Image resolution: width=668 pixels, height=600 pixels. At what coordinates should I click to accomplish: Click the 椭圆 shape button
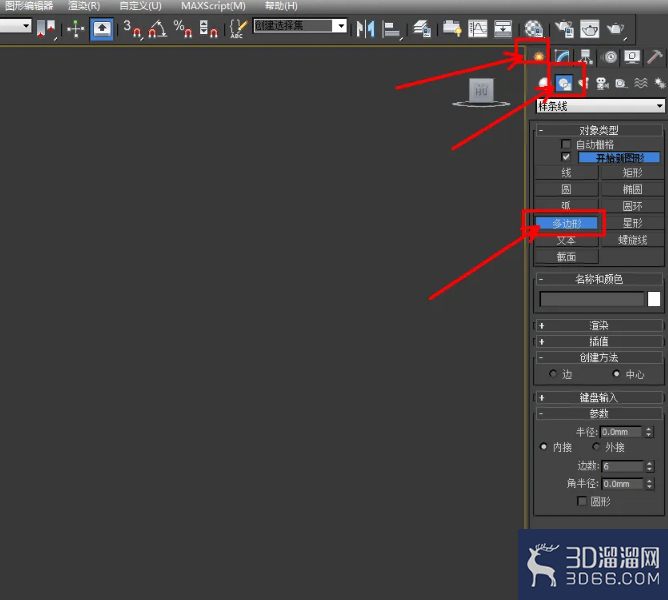click(633, 189)
